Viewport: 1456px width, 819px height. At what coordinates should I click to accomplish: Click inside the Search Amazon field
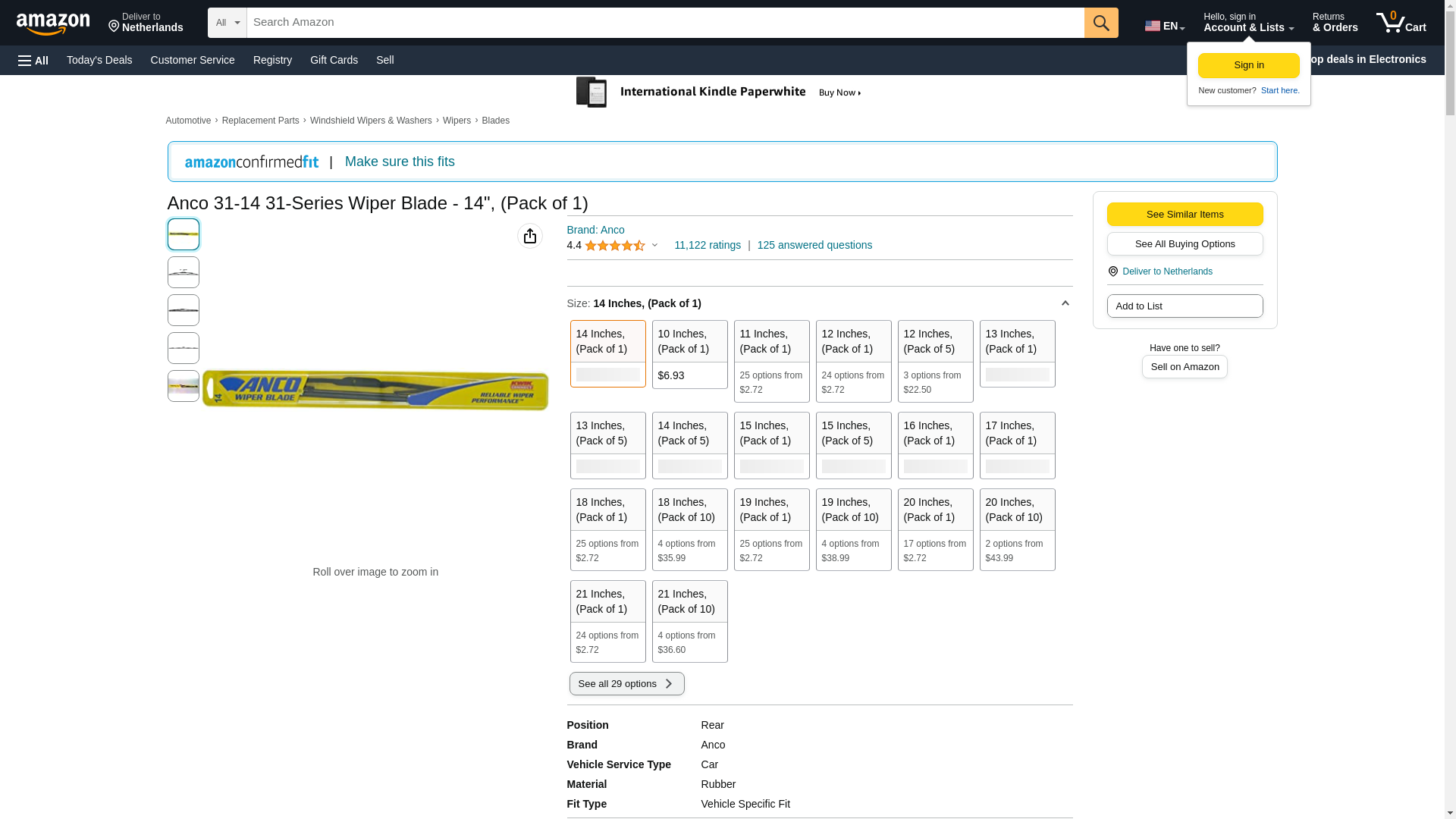(x=666, y=23)
